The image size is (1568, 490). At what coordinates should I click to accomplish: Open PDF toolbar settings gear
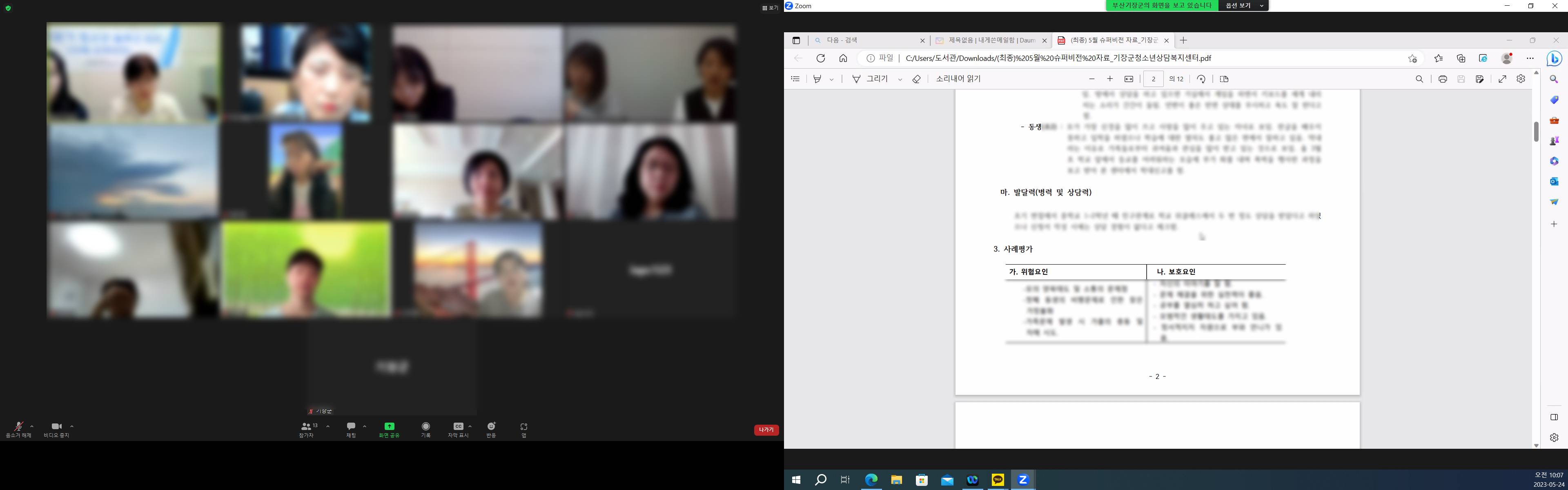(1521, 79)
